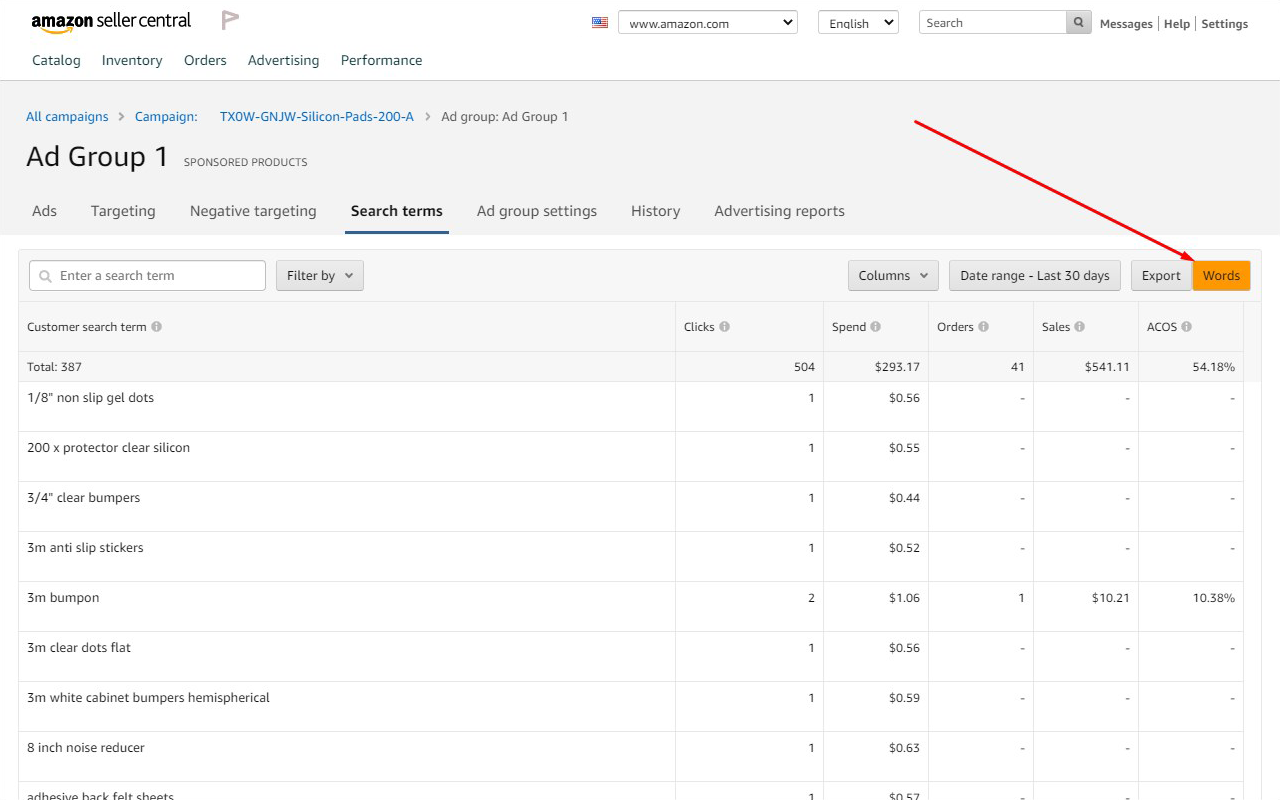Viewport: 1280px width, 800px height.
Task: Click the US flag marketplace icon
Action: (x=600, y=22)
